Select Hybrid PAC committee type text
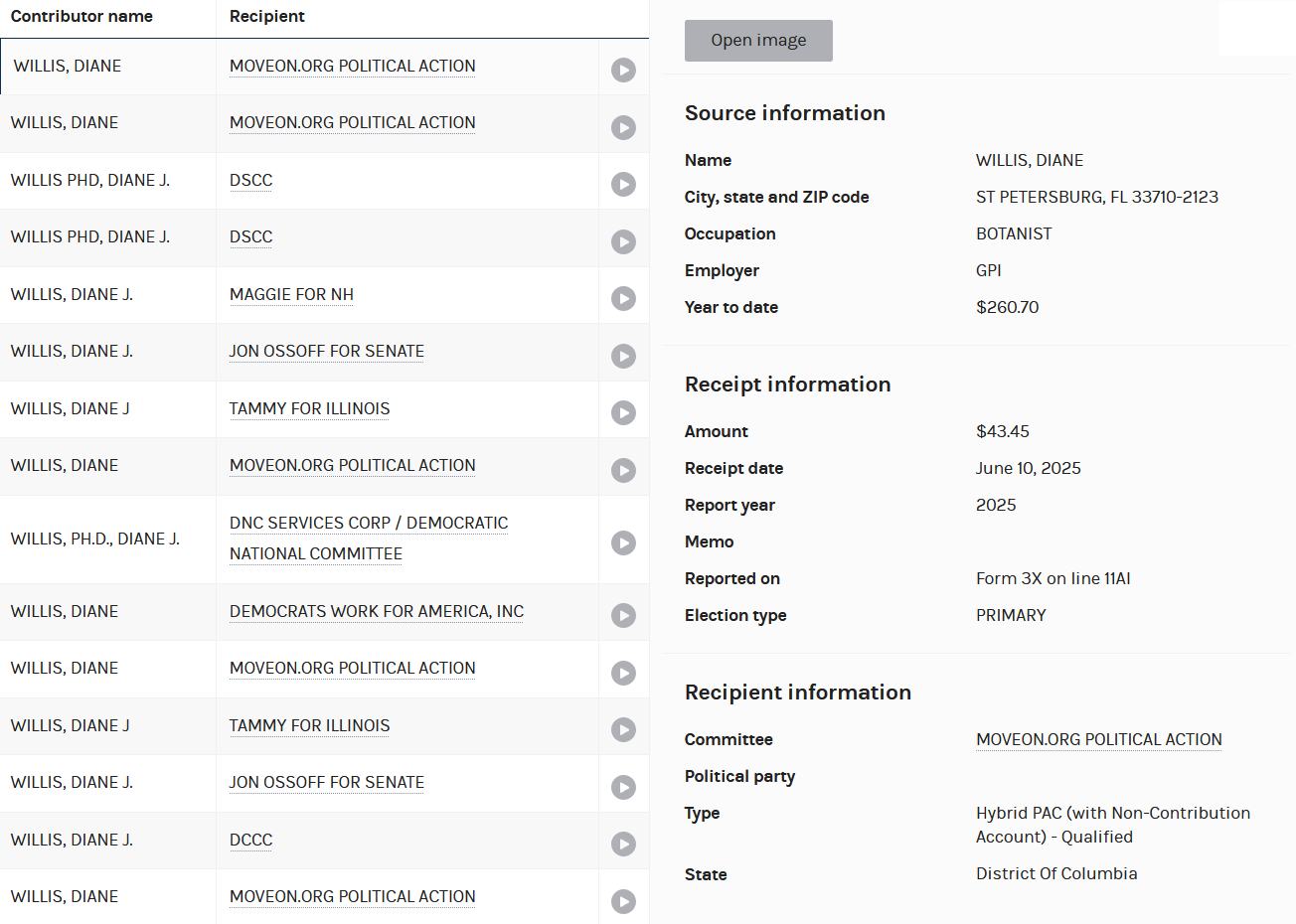The height and width of the screenshot is (924, 1296). click(x=1113, y=825)
